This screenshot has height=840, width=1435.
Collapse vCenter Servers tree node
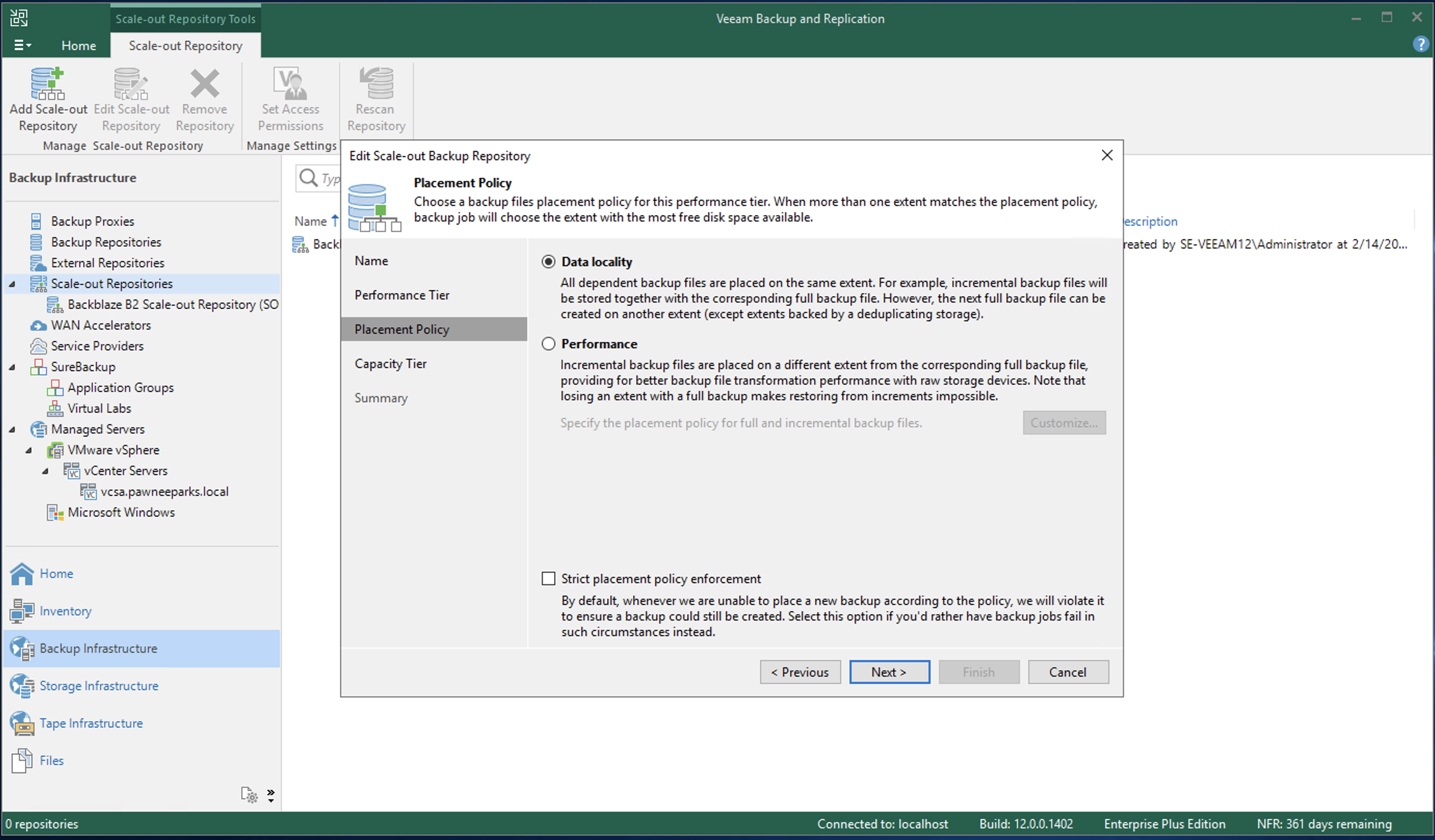click(45, 470)
